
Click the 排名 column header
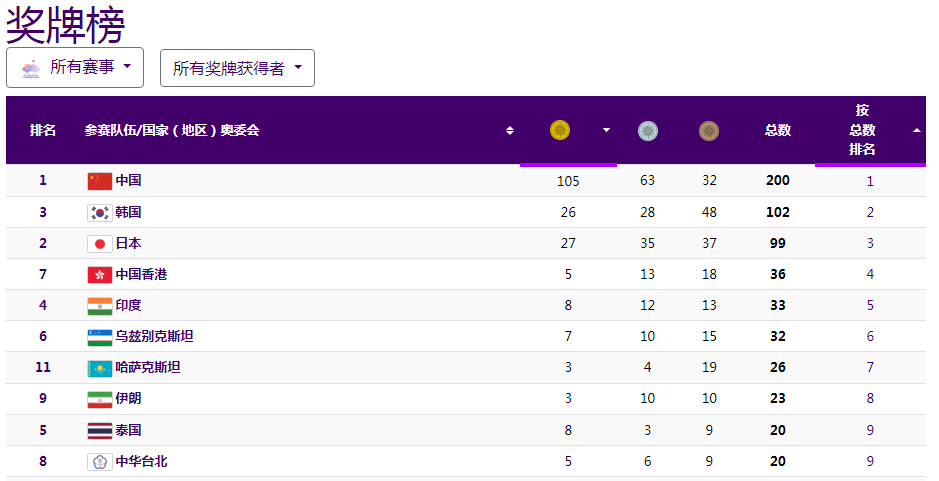[x=43, y=130]
